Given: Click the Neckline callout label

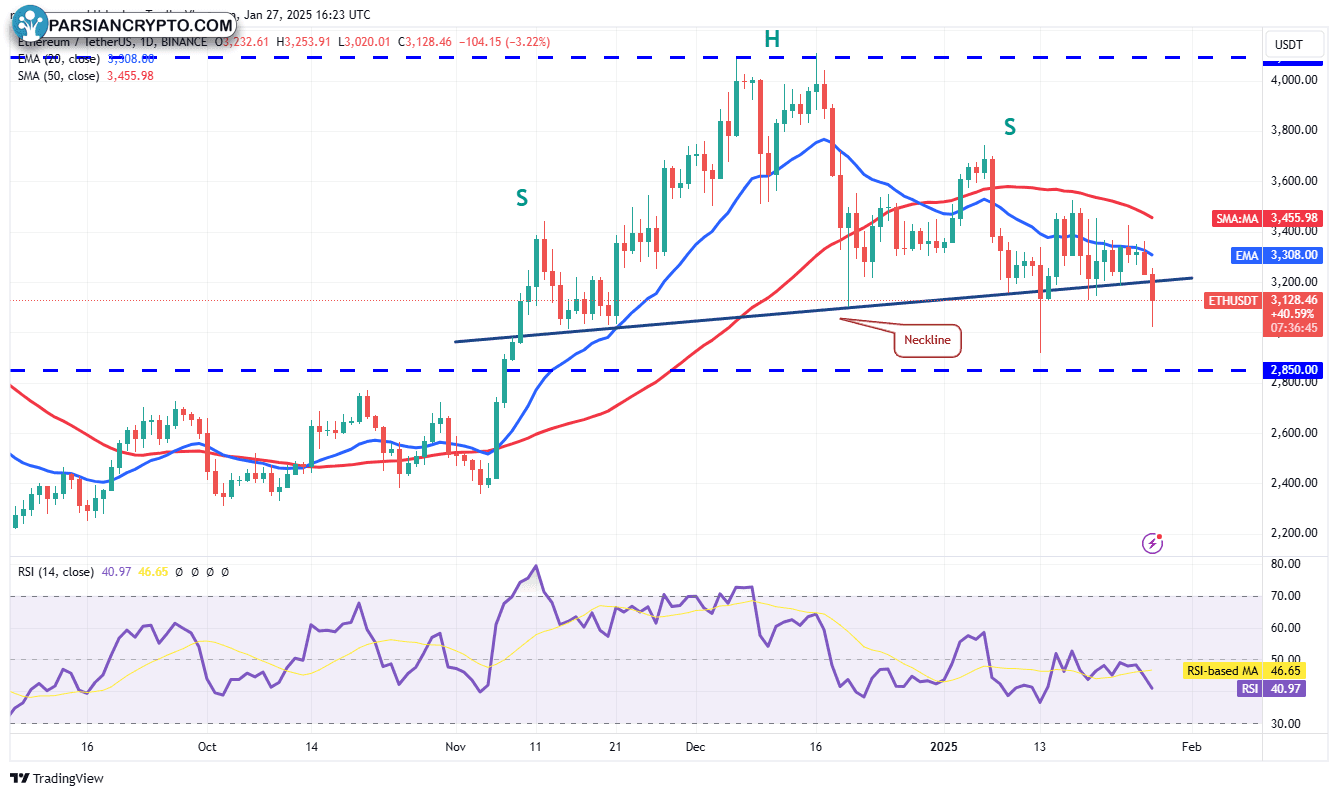Looking at the screenshot, I should click(x=927, y=340).
